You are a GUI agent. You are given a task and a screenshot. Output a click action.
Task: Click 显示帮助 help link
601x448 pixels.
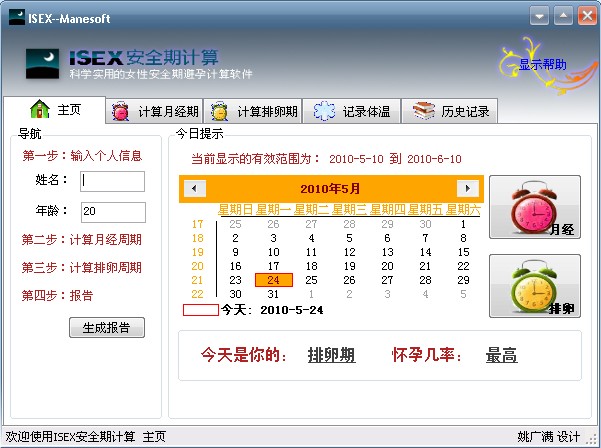pyautogui.click(x=543, y=64)
